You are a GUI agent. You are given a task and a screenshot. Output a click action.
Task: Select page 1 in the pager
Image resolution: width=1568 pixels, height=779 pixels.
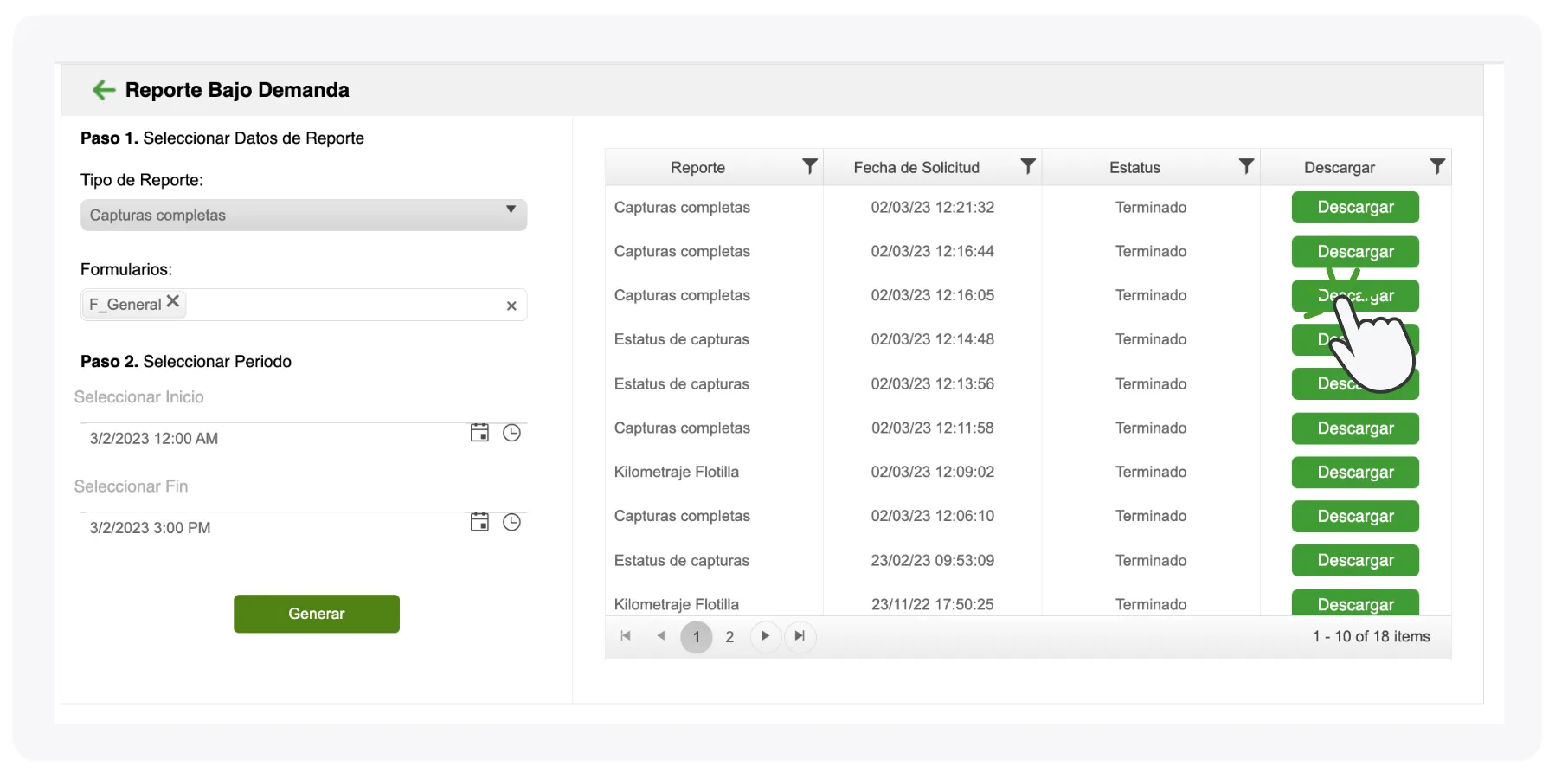point(697,637)
